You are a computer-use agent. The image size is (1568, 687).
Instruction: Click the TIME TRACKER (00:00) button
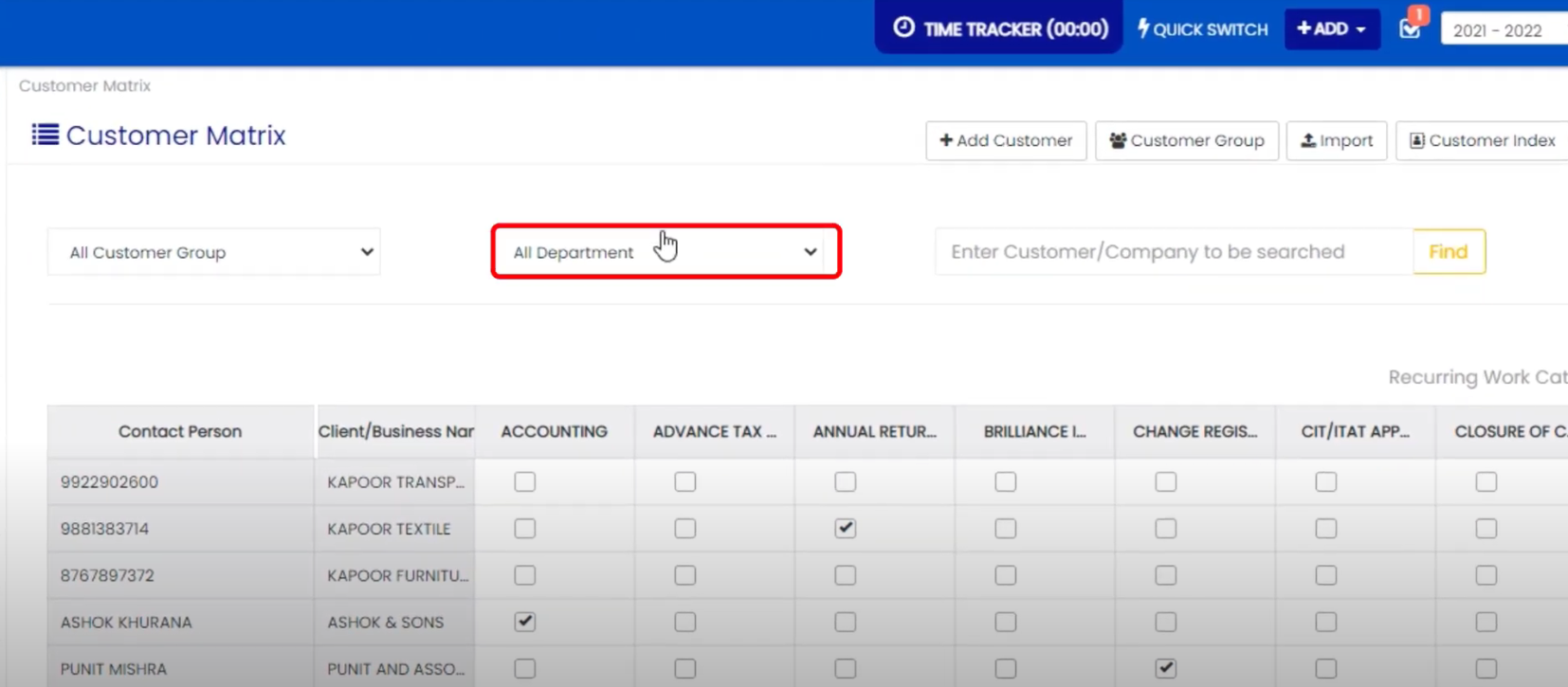tap(999, 28)
